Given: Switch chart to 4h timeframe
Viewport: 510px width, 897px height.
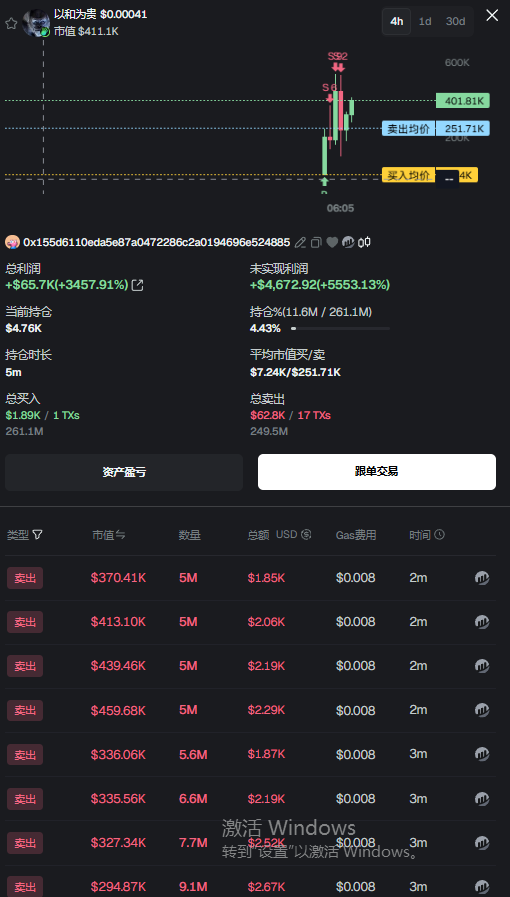Looking at the screenshot, I should (x=397, y=22).
